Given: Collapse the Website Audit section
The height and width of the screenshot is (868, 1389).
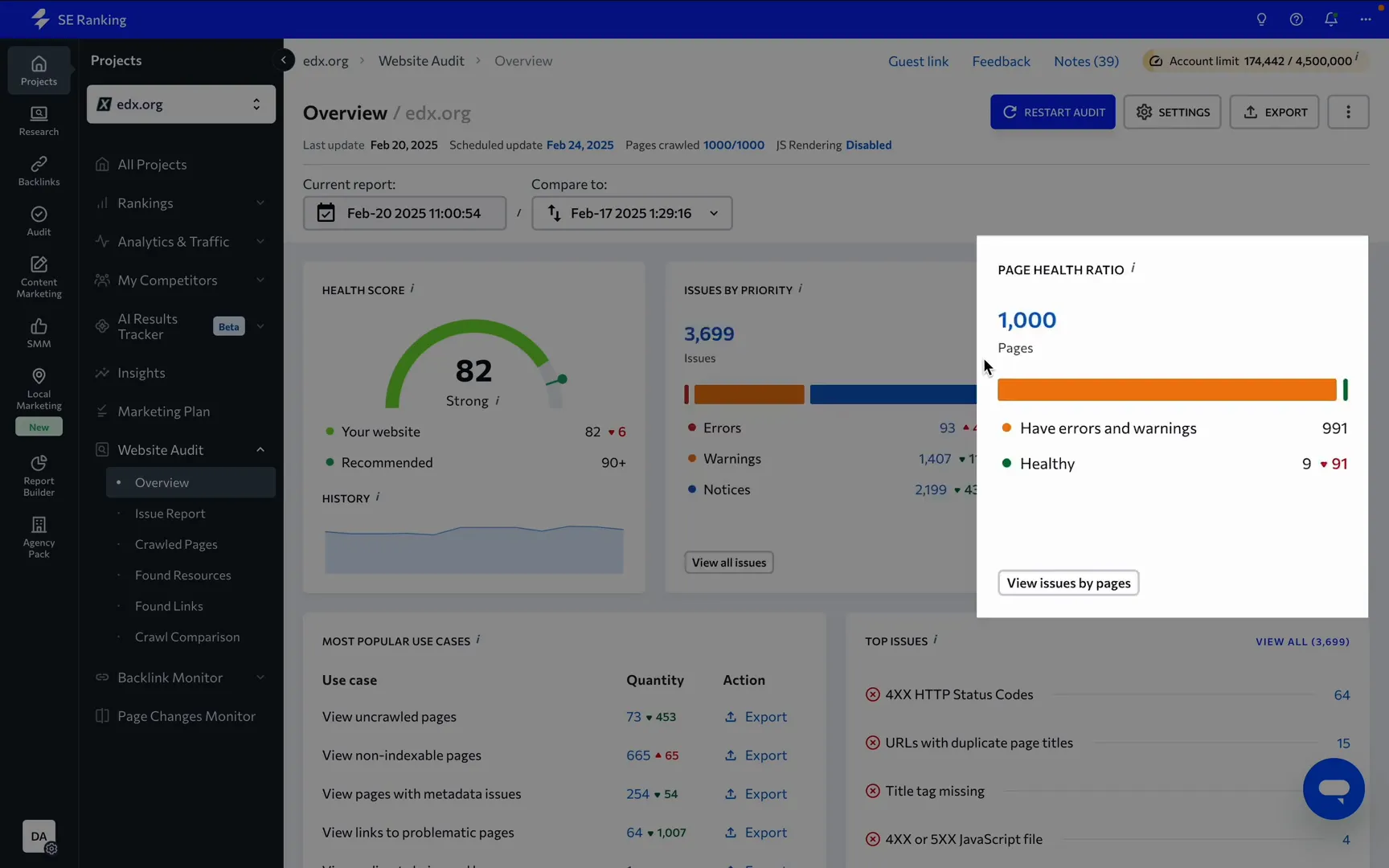Looking at the screenshot, I should click(x=260, y=449).
